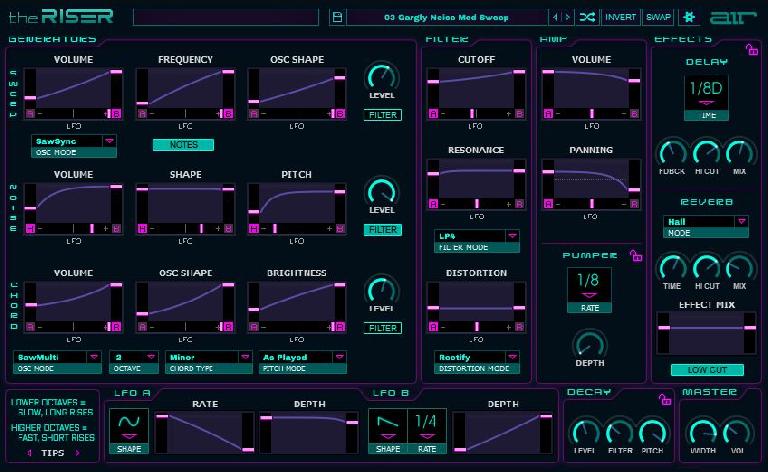Click the randomize shuffle icon

[x=587, y=17]
